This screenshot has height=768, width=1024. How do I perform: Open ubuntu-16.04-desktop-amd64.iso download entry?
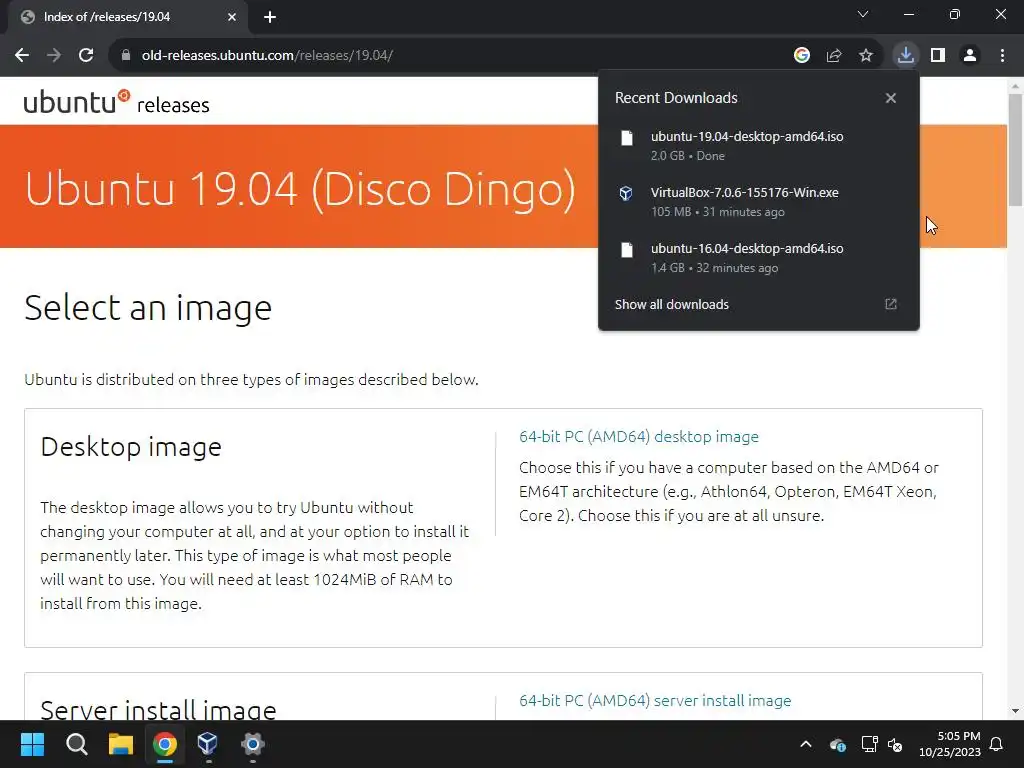pos(759,258)
